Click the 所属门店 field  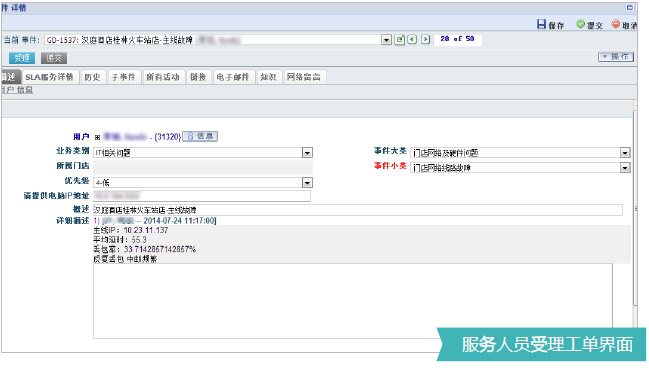203,167
